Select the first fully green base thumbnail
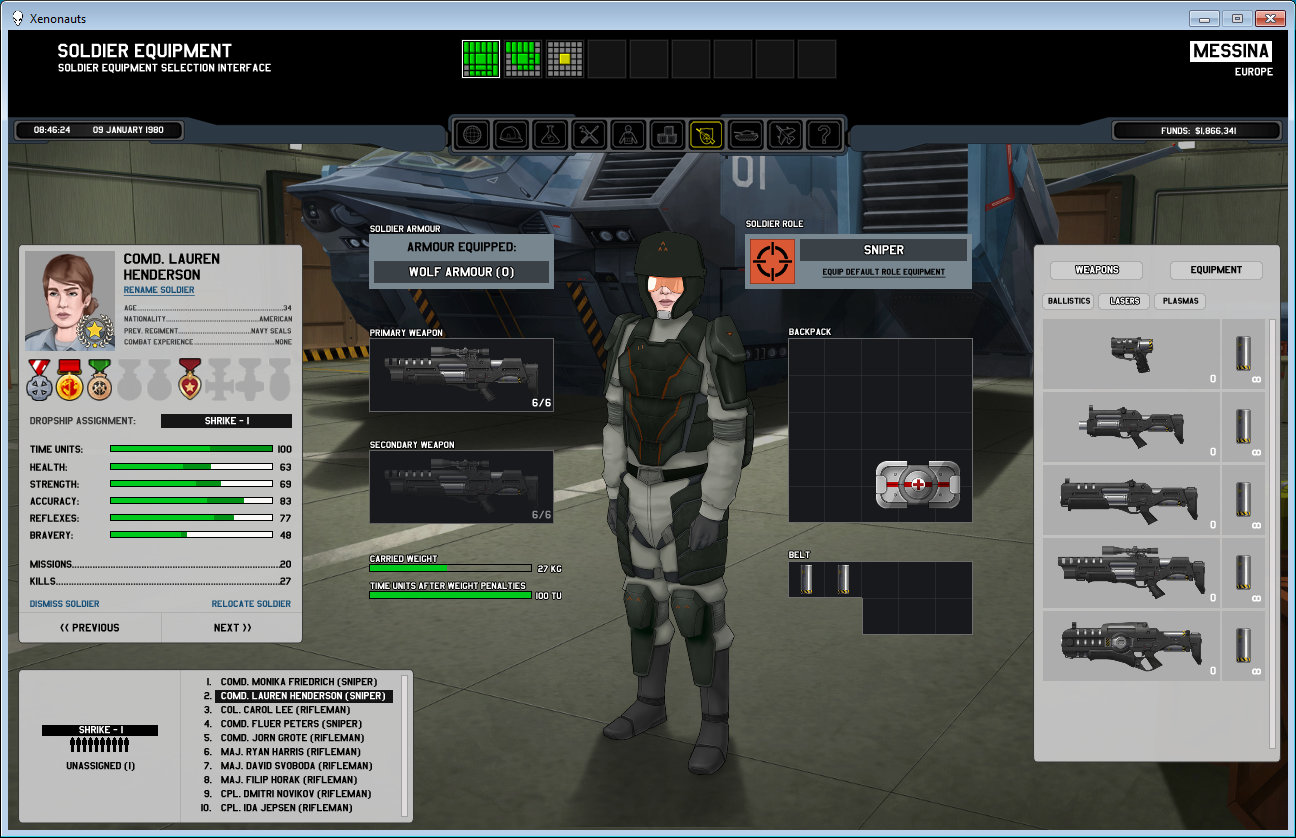This screenshot has height=838, width=1296. (x=481, y=59)
